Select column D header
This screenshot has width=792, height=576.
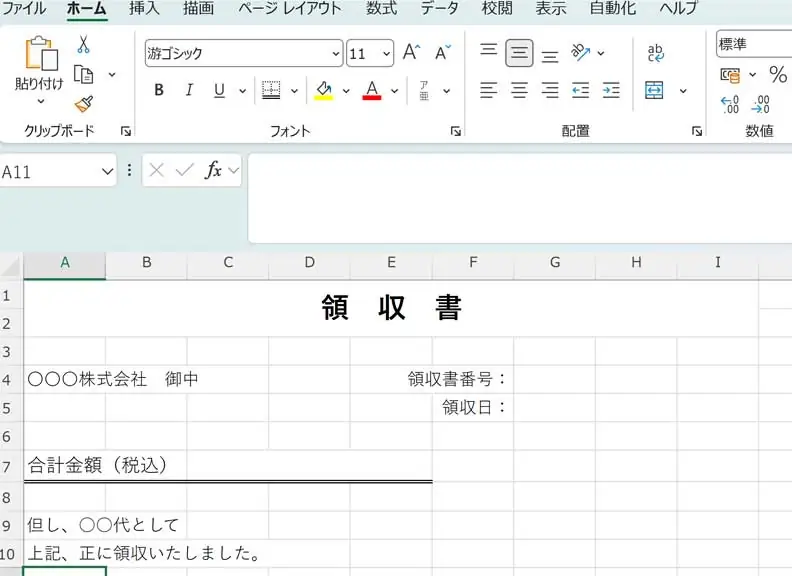click(310, 263)
